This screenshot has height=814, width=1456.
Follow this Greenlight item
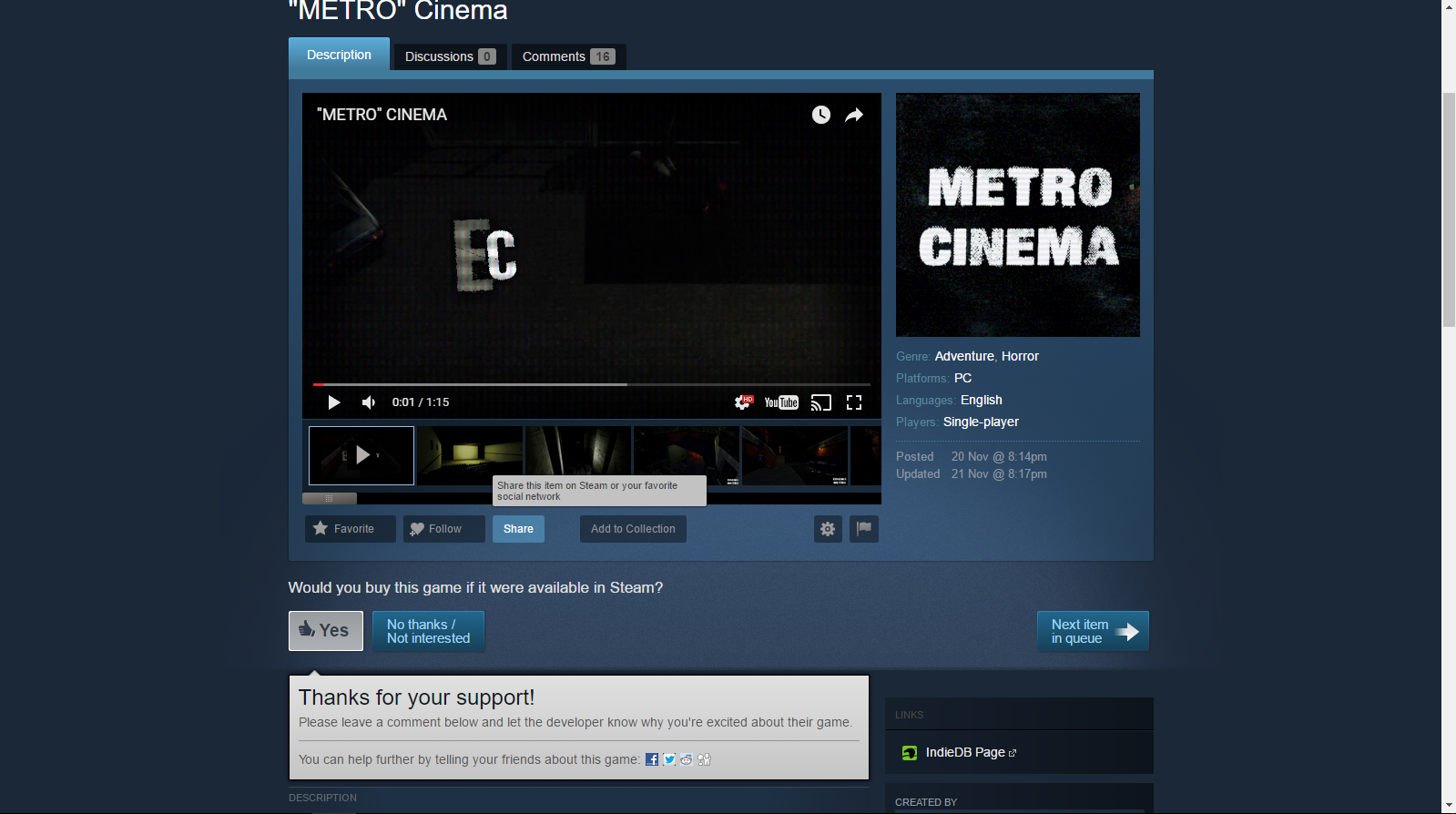pyautogui.click(x=443, y=529)
